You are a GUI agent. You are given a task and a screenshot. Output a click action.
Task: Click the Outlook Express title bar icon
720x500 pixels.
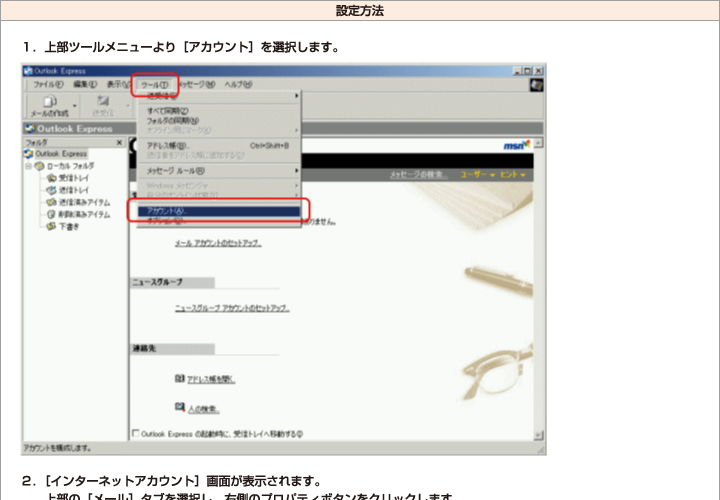click(x=28, y=71)
